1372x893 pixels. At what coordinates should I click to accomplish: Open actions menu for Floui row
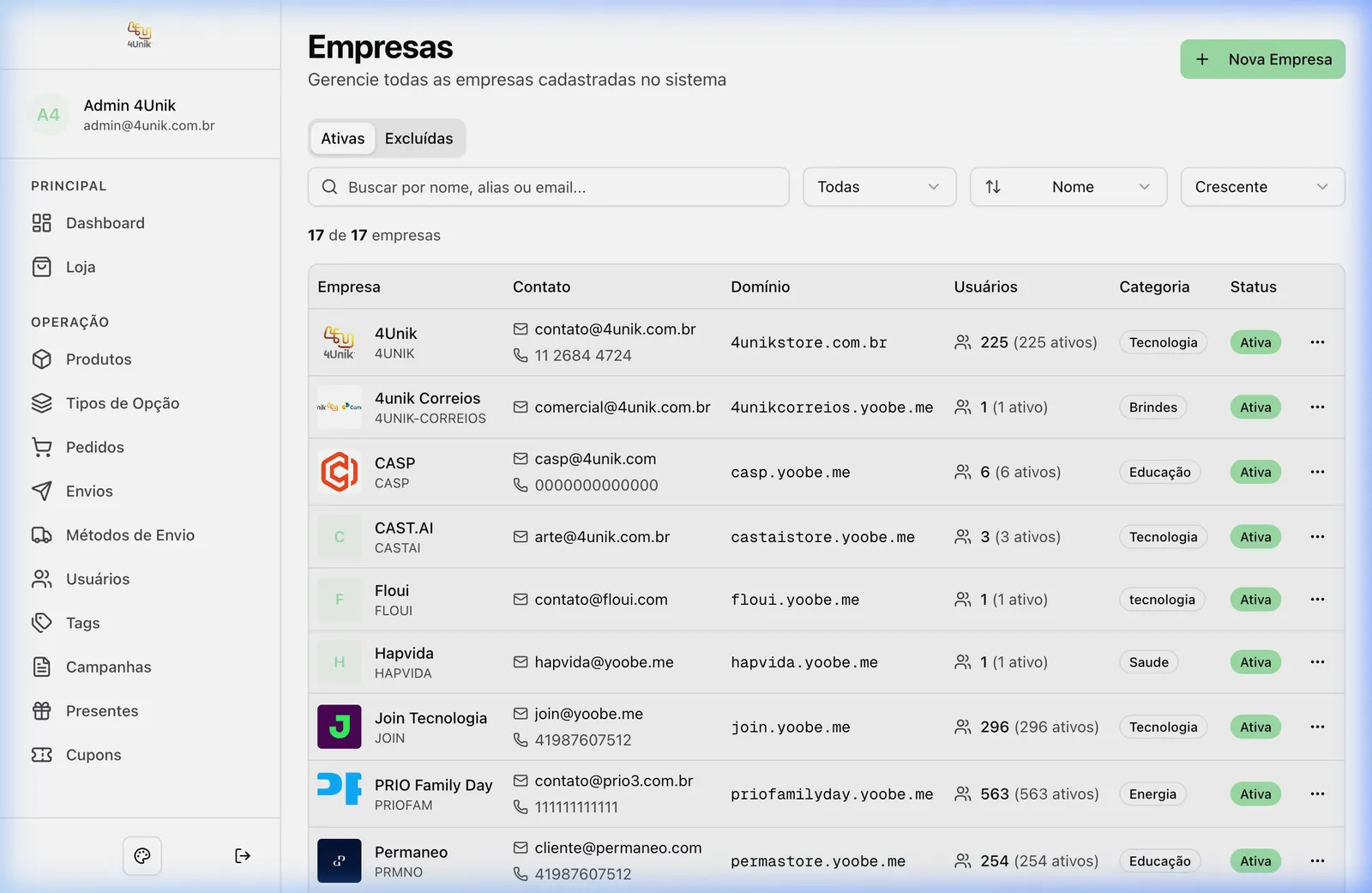pos(1318,600)
